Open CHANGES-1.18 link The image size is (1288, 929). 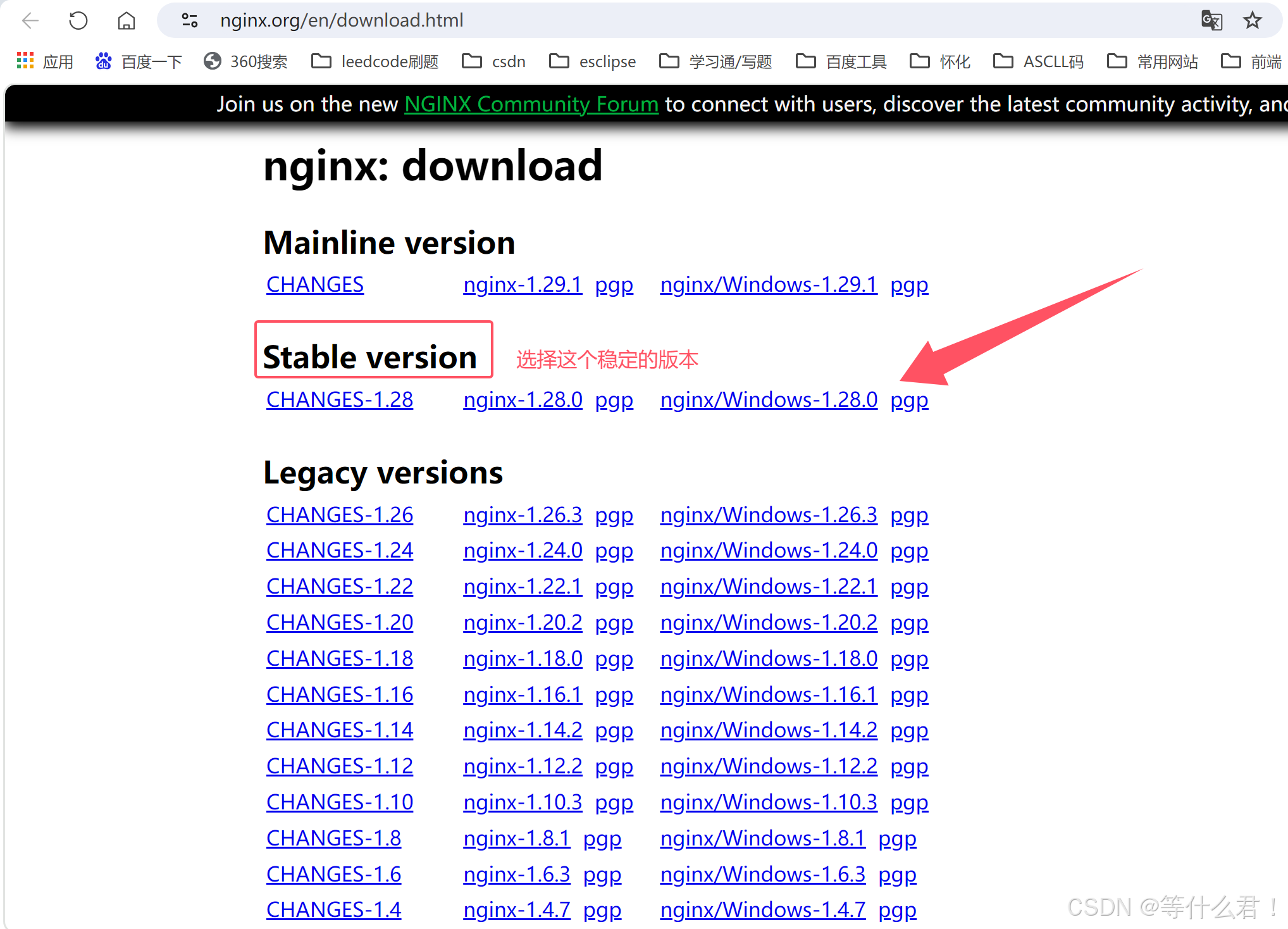pos(340,659)
